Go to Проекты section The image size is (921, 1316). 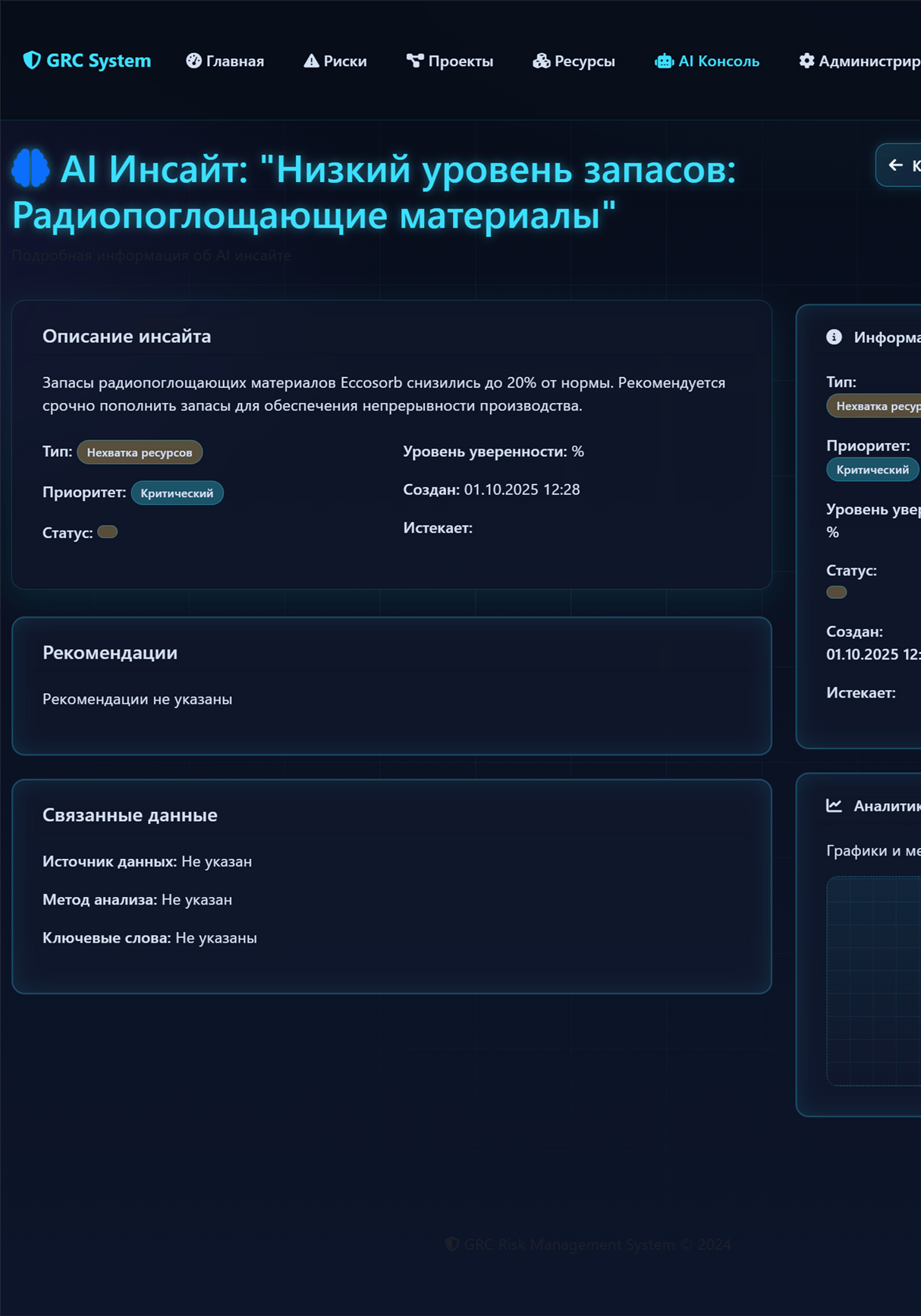[x=450, y=61]
